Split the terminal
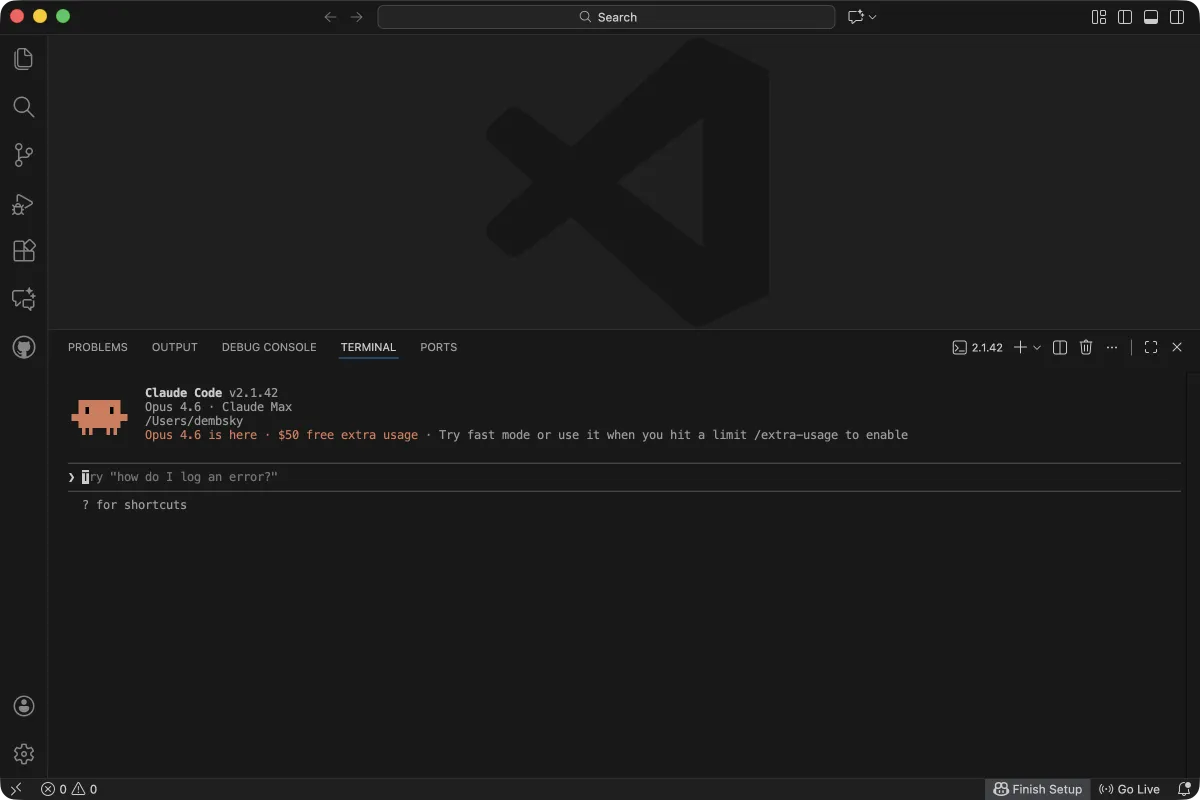The height and width of the screenshot is (800, 1200). point(1059,347)
